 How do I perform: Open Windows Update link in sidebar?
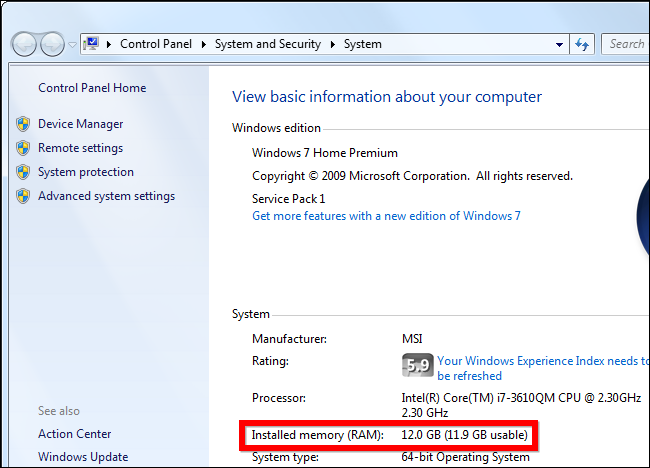point(82,457)
